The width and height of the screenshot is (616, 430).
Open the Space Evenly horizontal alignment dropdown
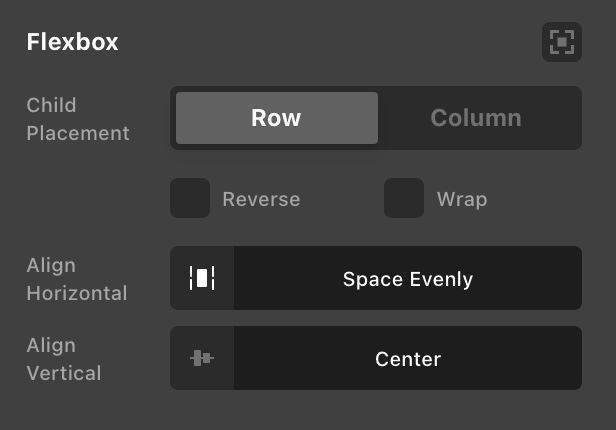[x=408, y=278]
